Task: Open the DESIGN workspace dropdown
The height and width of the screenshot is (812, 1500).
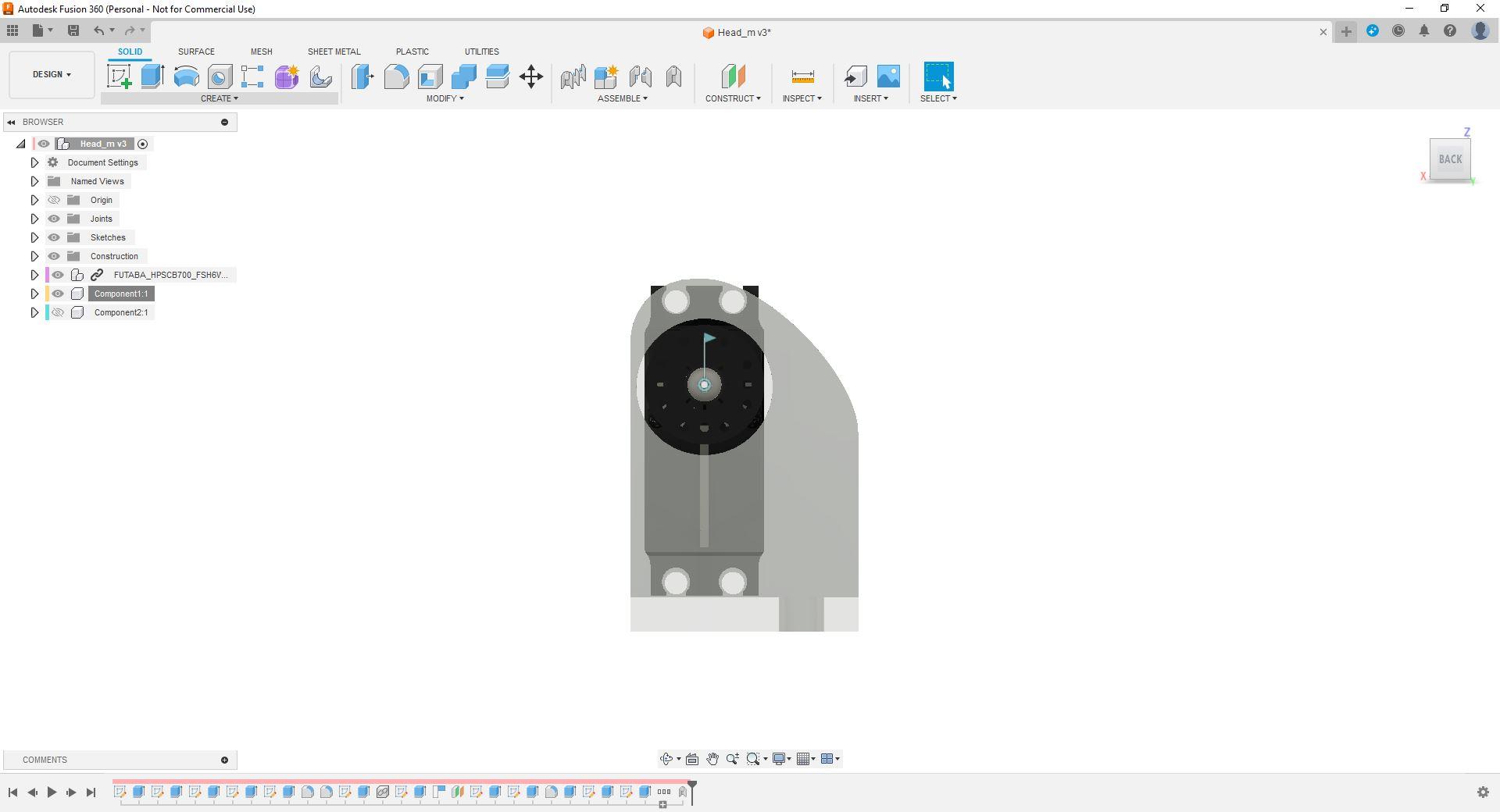Action: [52, 75]
